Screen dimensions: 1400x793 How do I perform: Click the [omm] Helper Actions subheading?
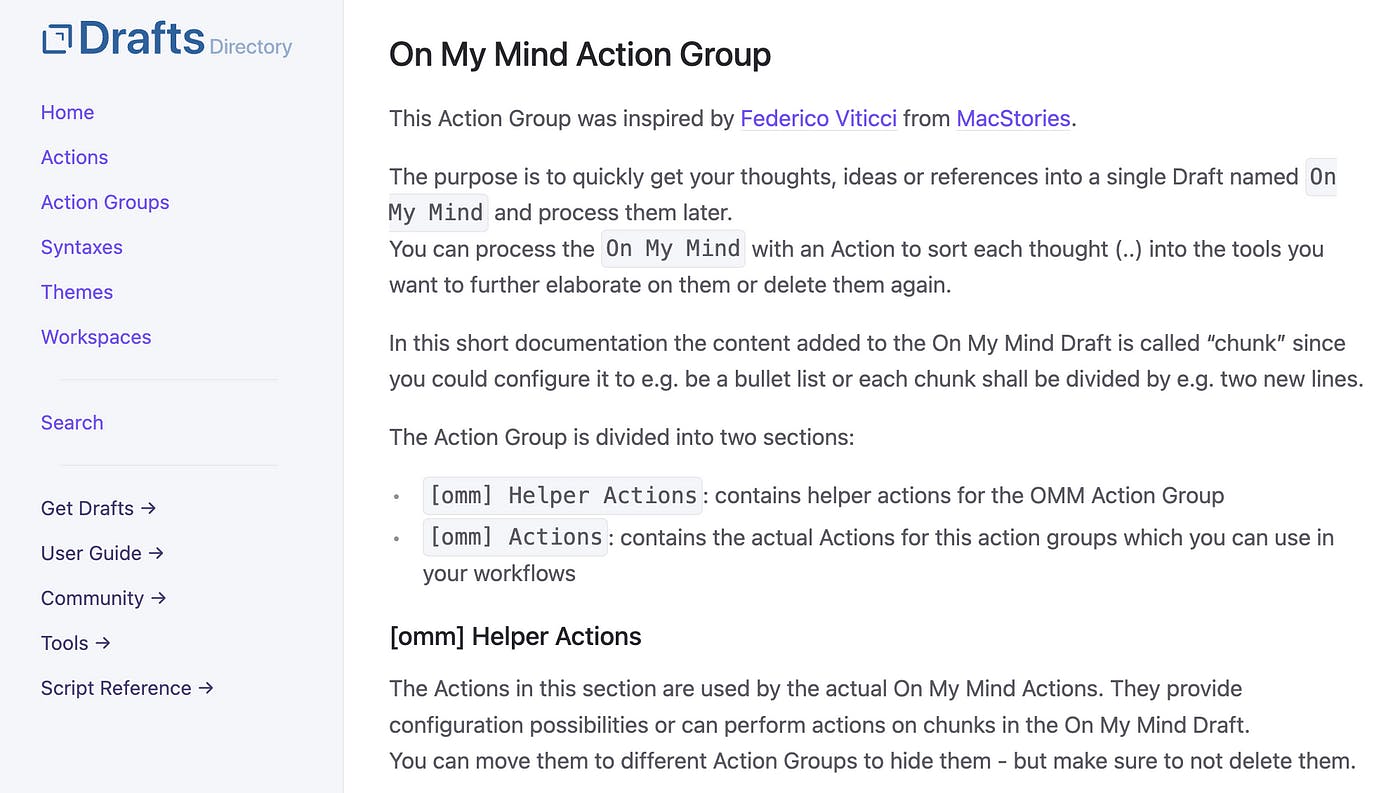pos(515,637)
